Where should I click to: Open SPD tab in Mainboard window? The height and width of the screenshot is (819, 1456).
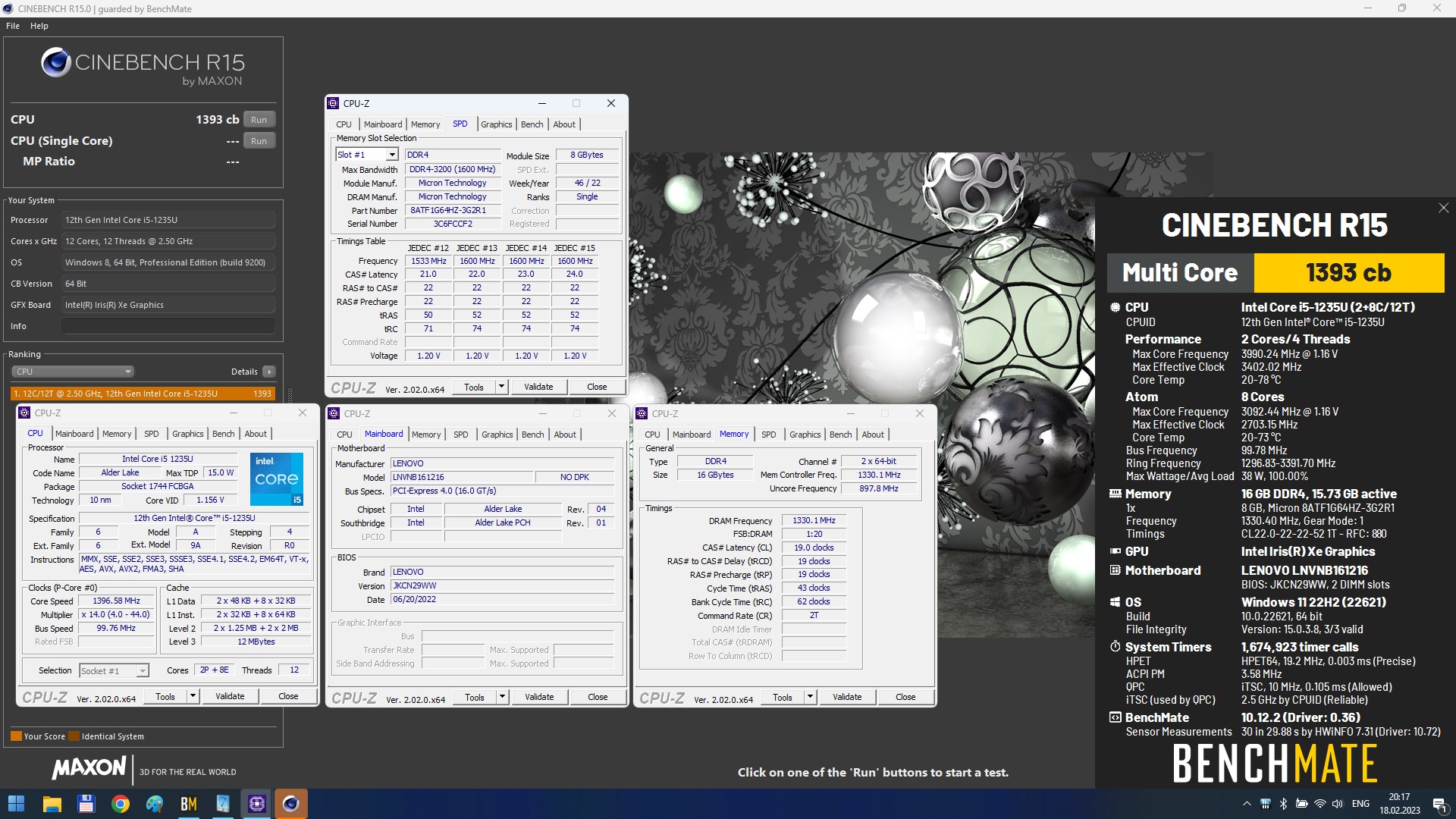[x=460, y=435]
